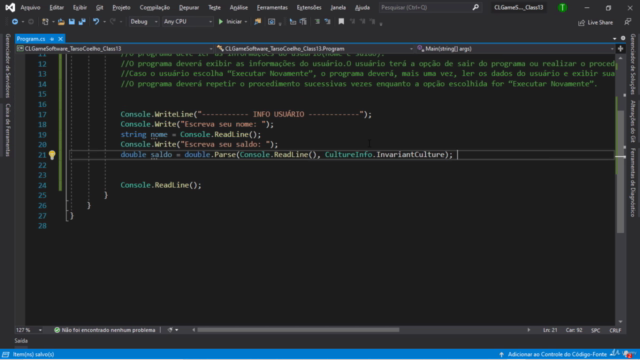The image size is (640, 360).
Task: Open the find in files icon
Action: point(258,22)
